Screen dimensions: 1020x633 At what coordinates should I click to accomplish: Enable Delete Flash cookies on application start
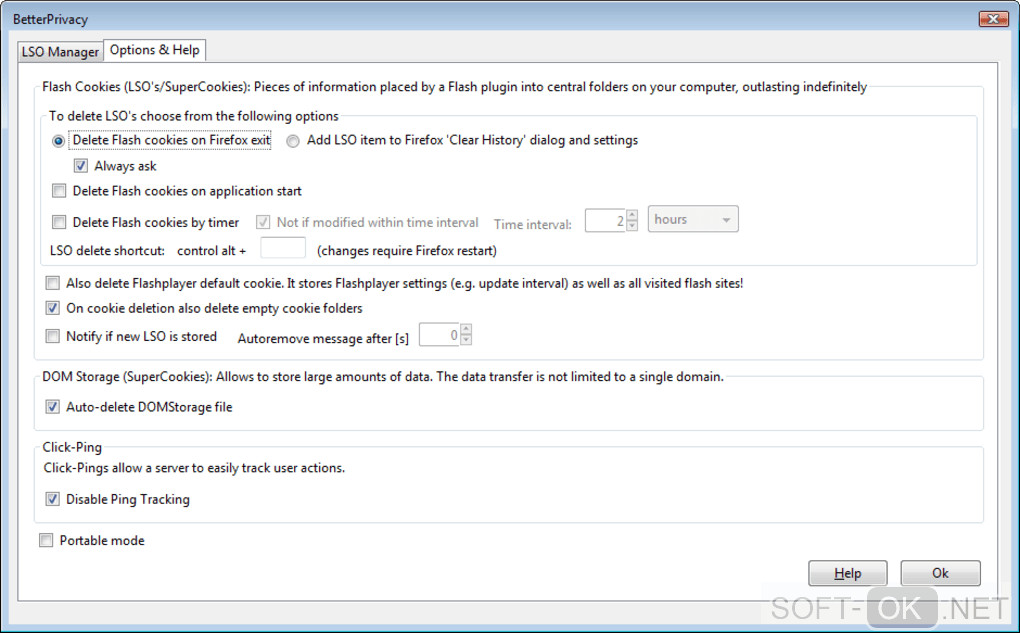pyautogui.click(x=59, y=191)
